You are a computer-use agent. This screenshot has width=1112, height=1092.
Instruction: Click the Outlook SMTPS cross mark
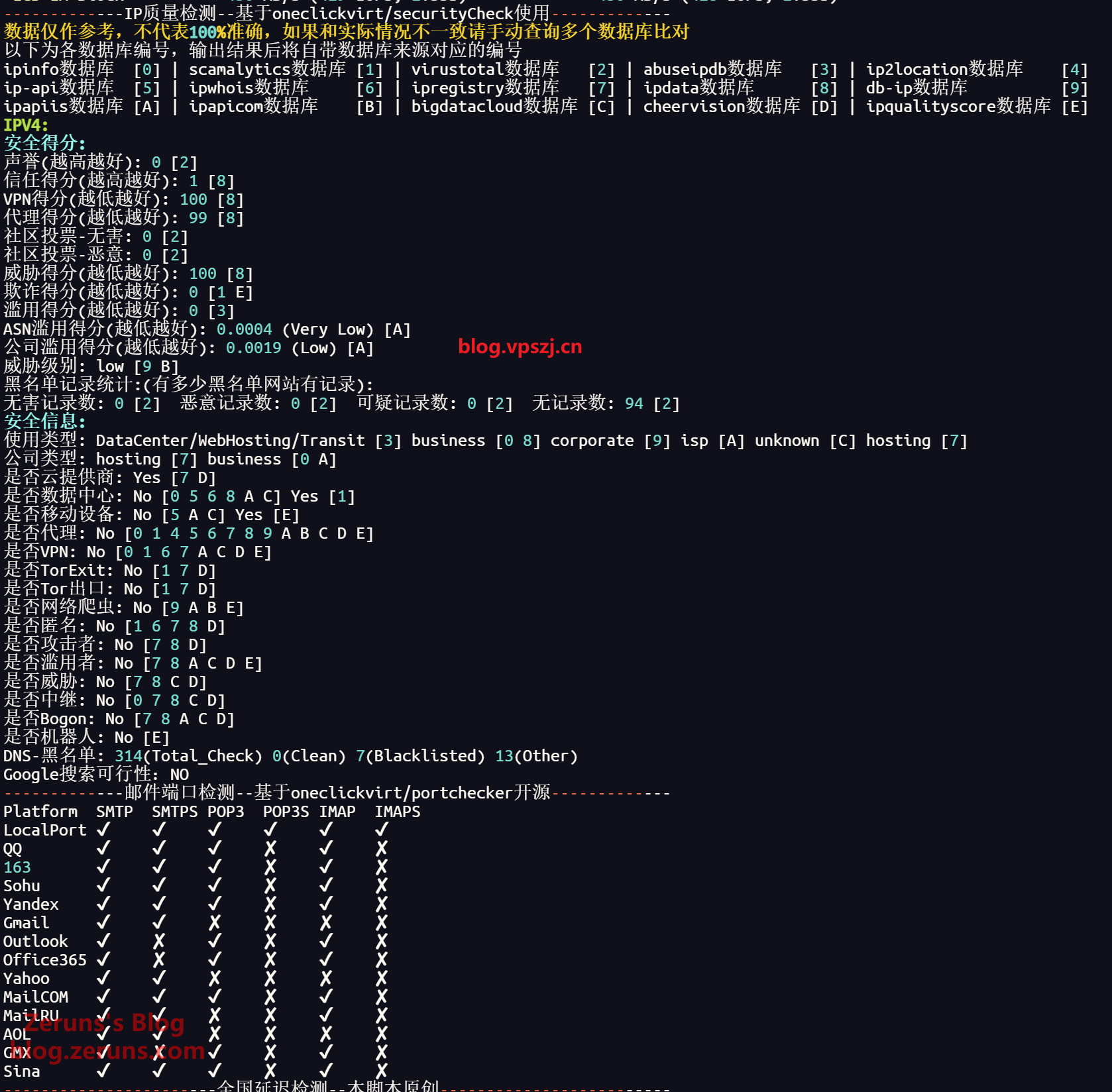pos(159,941)
